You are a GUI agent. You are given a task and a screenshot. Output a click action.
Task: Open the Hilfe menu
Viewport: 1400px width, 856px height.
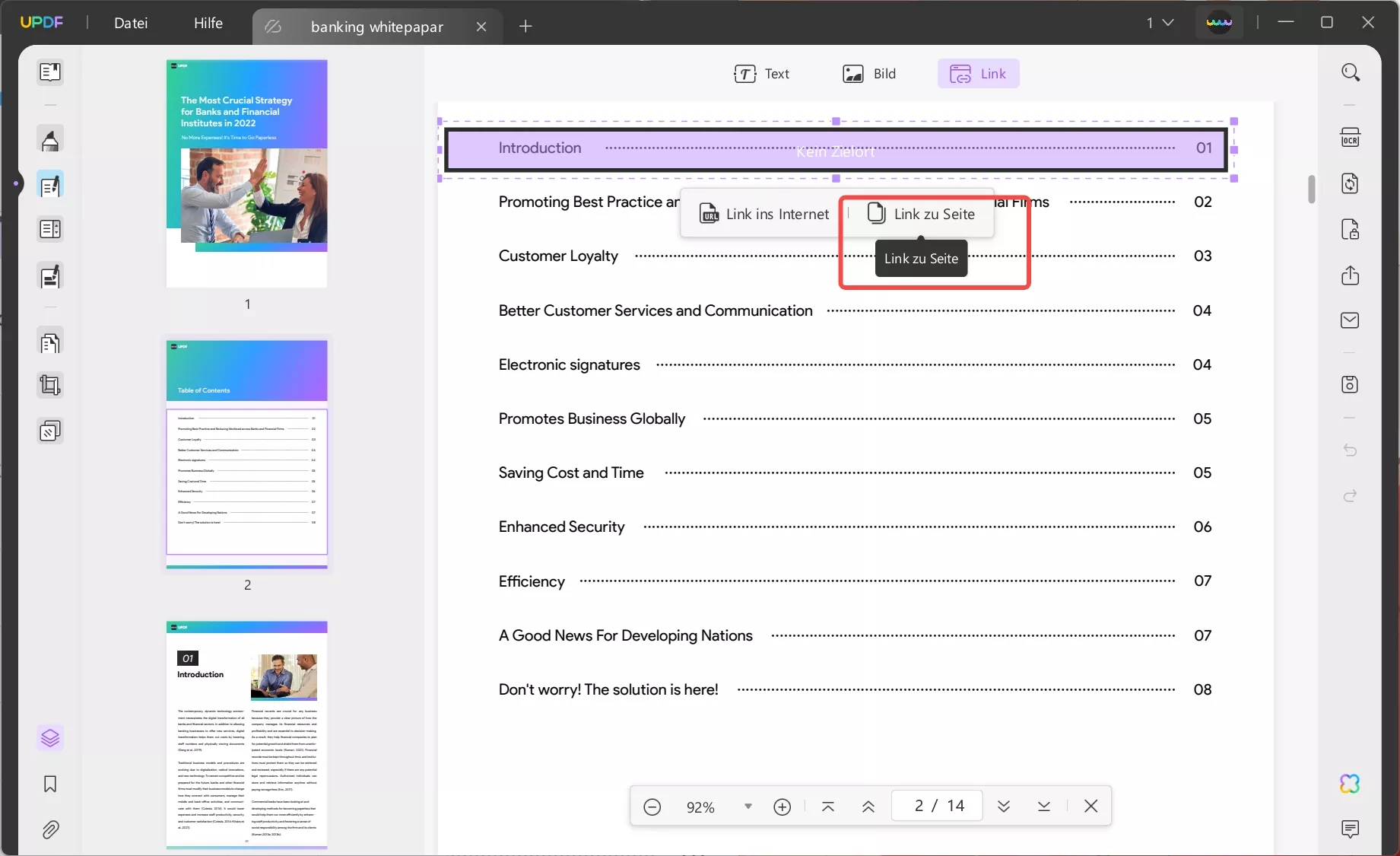208,23
